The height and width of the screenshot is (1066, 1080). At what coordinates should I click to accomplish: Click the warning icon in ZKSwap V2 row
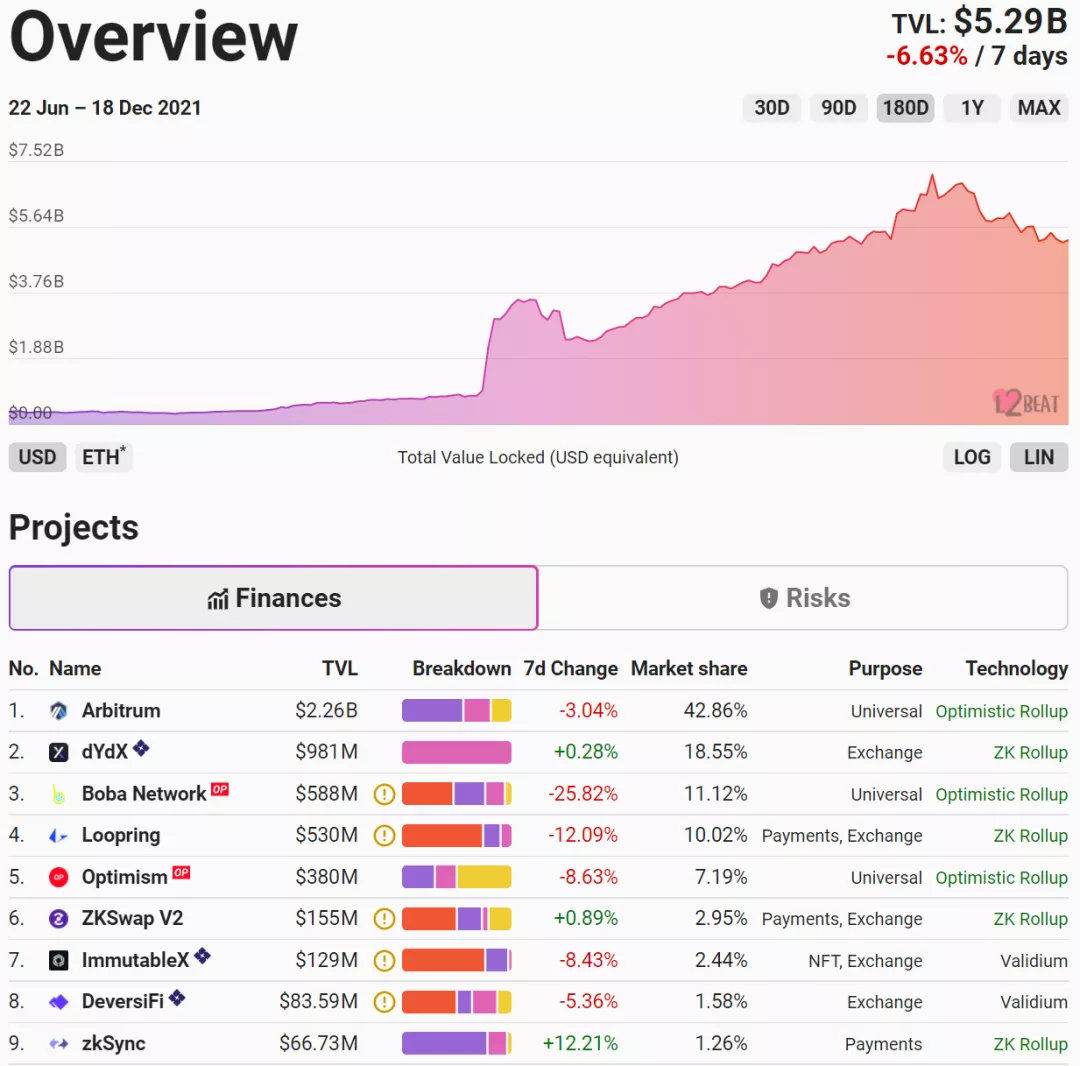click(384, 919)
